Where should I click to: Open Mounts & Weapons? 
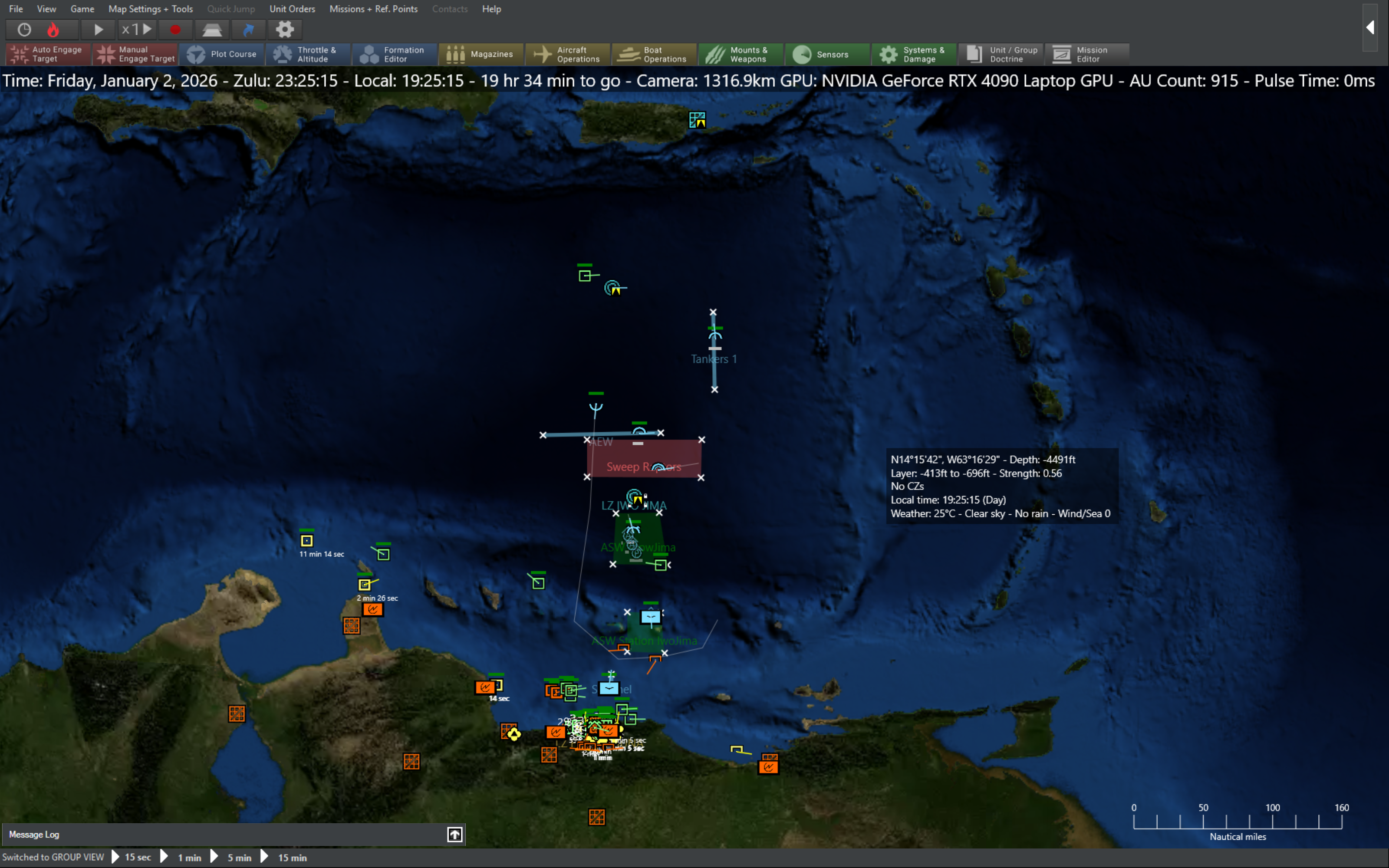point(741,55)
